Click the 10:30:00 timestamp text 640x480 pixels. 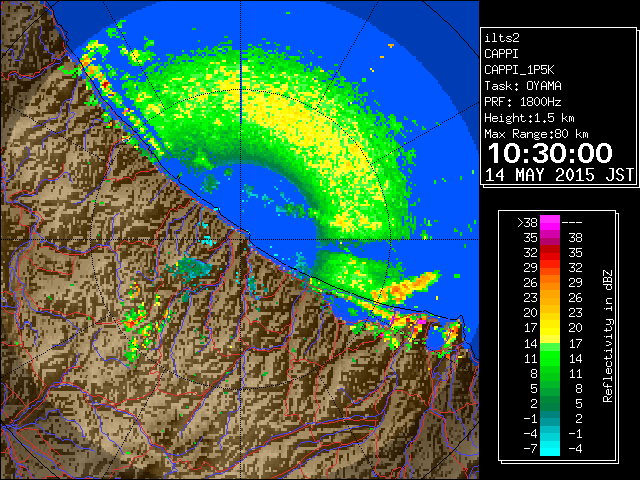[550, 153]
